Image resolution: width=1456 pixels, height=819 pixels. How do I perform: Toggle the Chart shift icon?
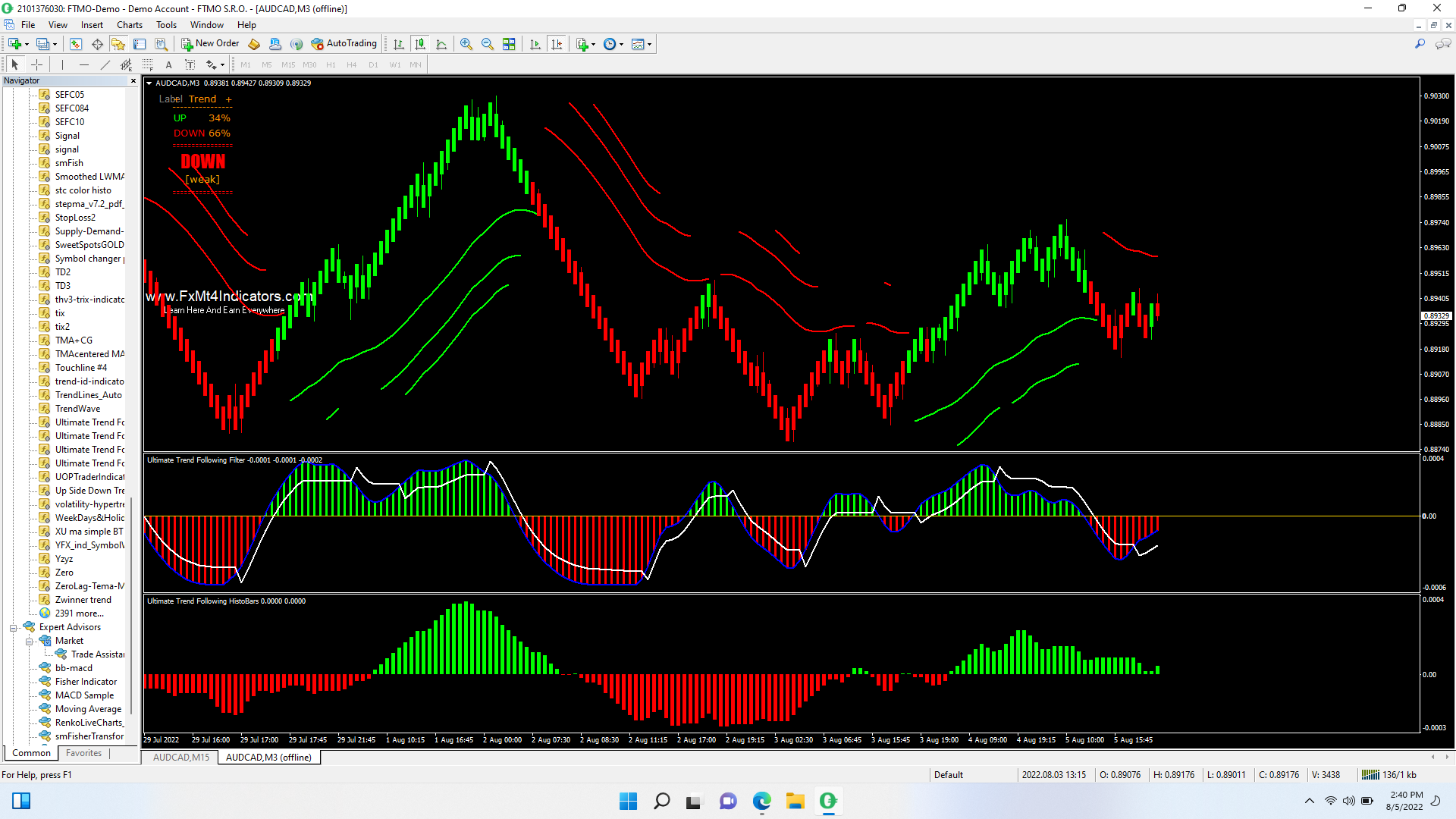click(x=557, y=44)
